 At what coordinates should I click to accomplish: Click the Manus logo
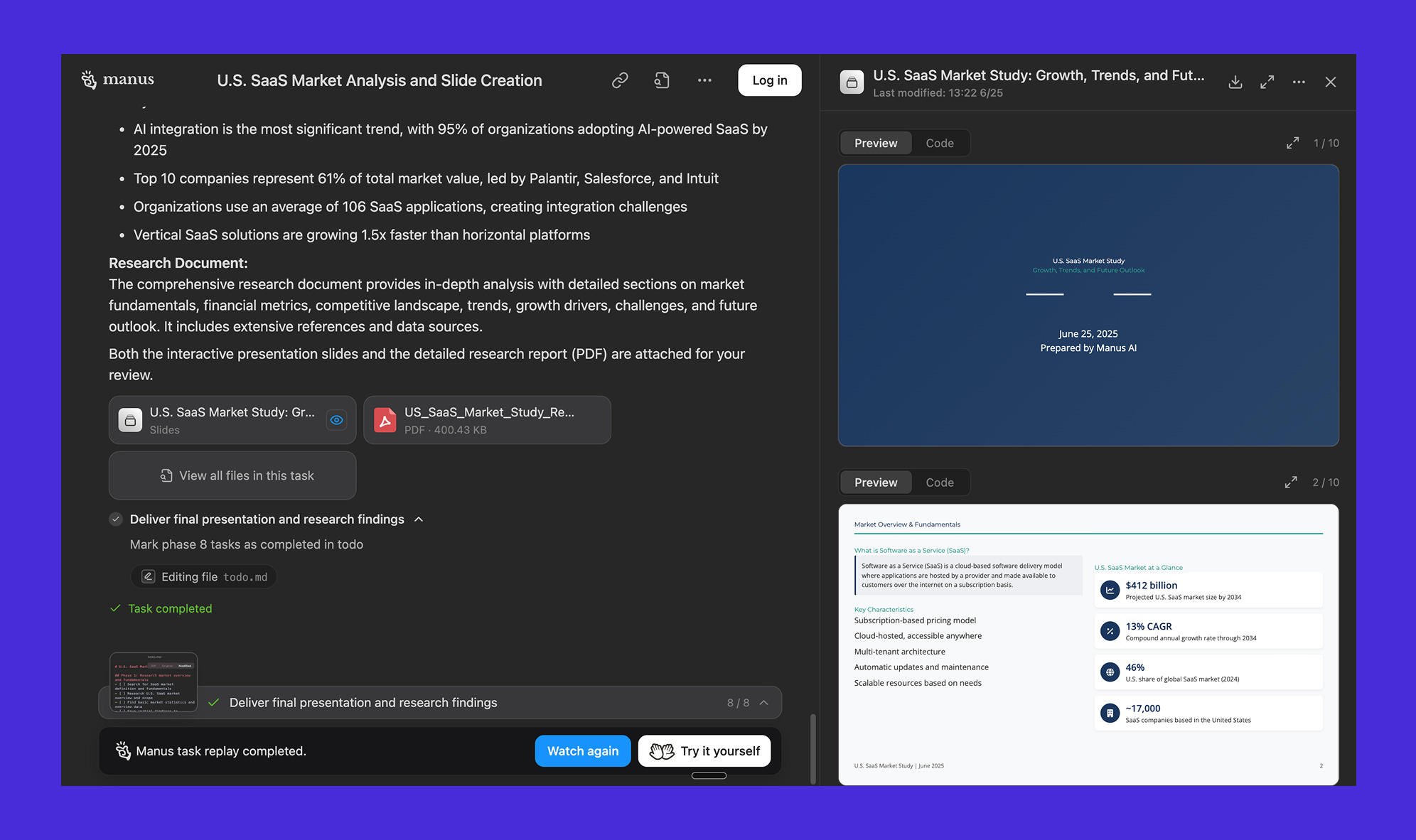[x=118, y=80]
